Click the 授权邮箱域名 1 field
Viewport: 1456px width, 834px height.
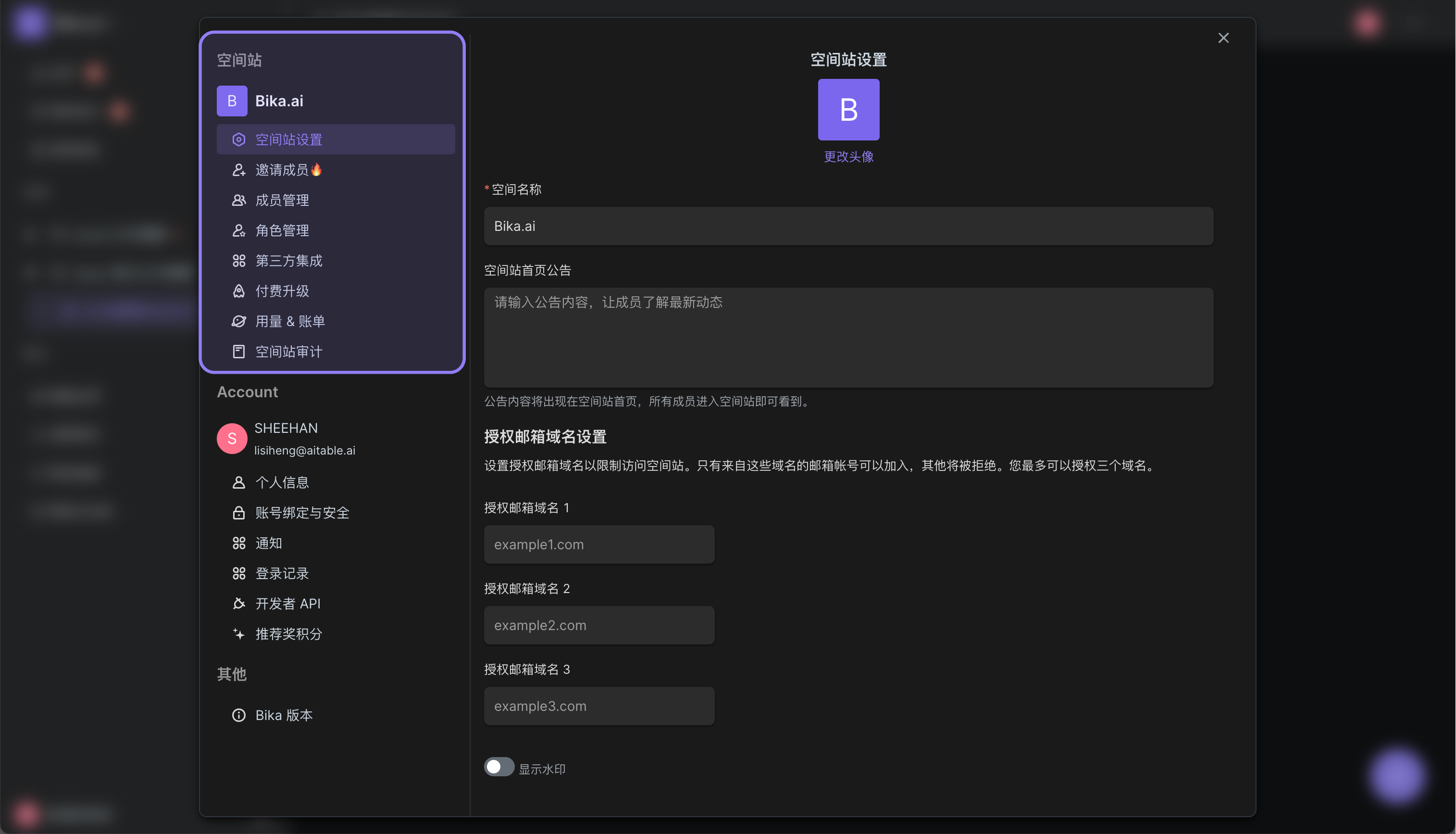[x=598, y=545]
